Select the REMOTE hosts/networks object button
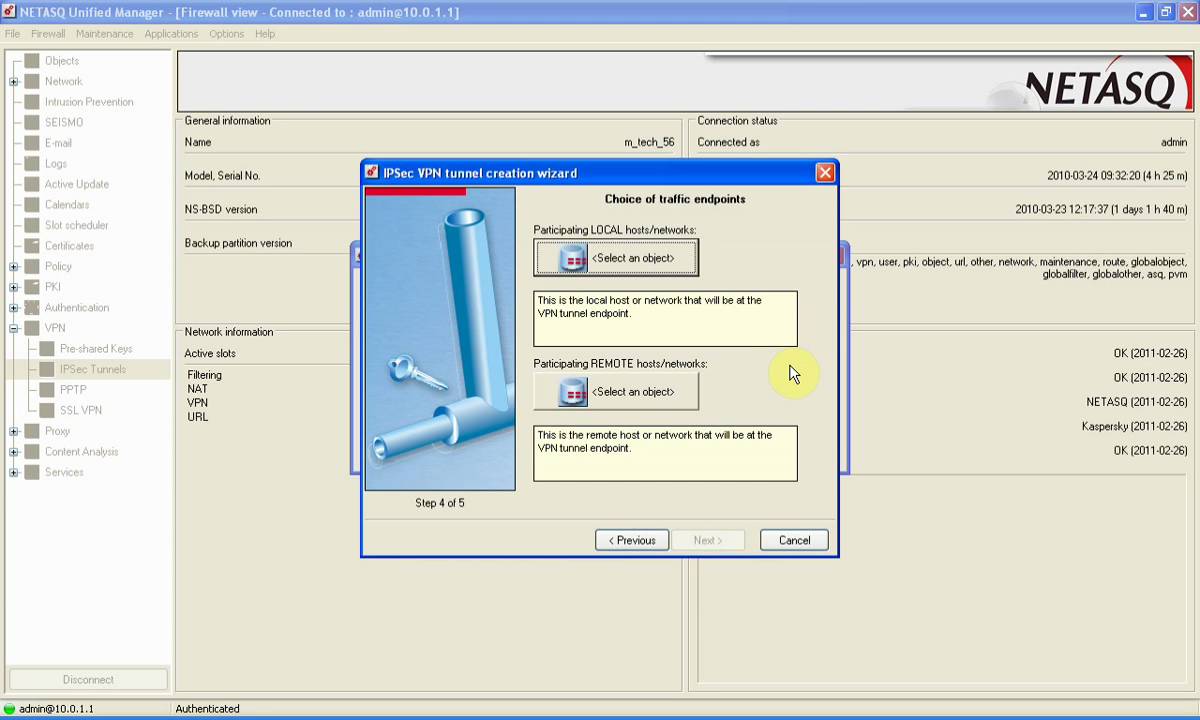Screen dimensions: 1200x720 point(616,392)
